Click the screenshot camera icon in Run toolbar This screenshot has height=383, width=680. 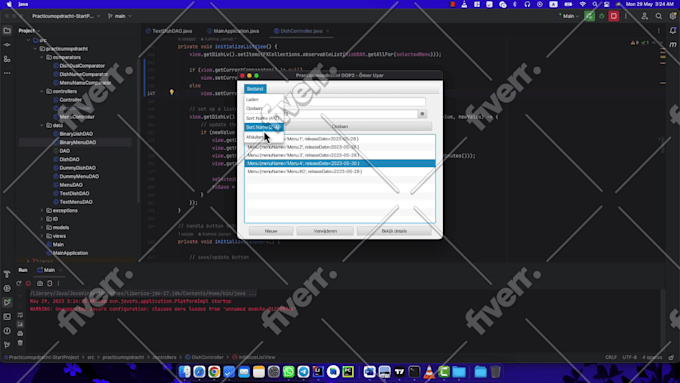40,283
